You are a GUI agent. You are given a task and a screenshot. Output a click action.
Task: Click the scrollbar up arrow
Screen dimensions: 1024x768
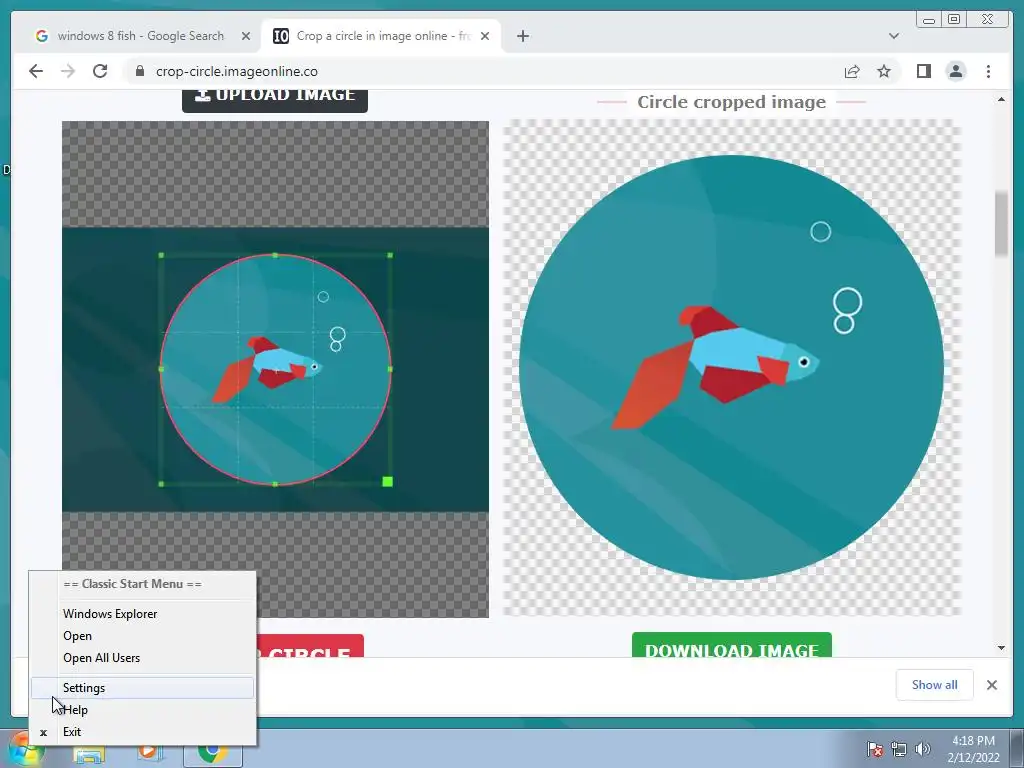tap(1001, 100)
